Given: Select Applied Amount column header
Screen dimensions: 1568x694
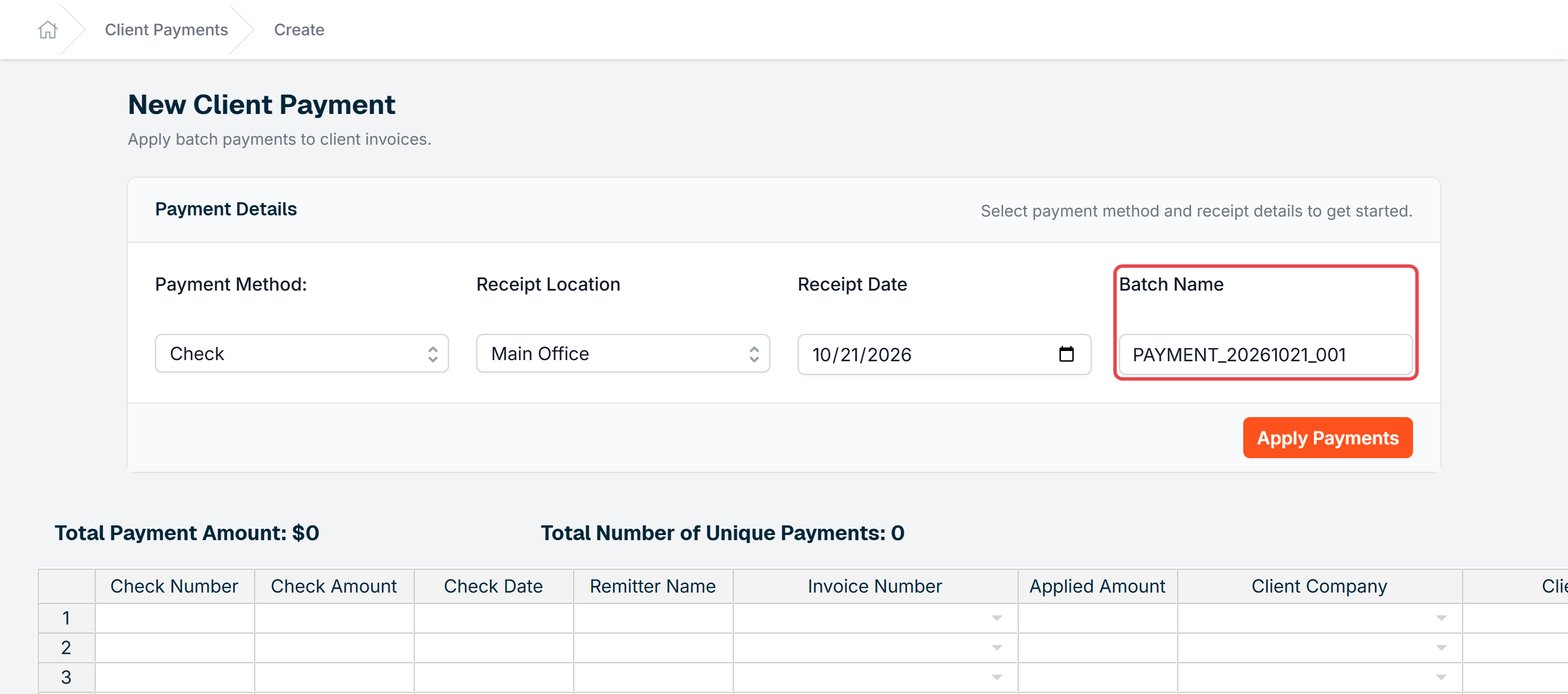Looking at the screenshot, I should (x=1097, y=586).
